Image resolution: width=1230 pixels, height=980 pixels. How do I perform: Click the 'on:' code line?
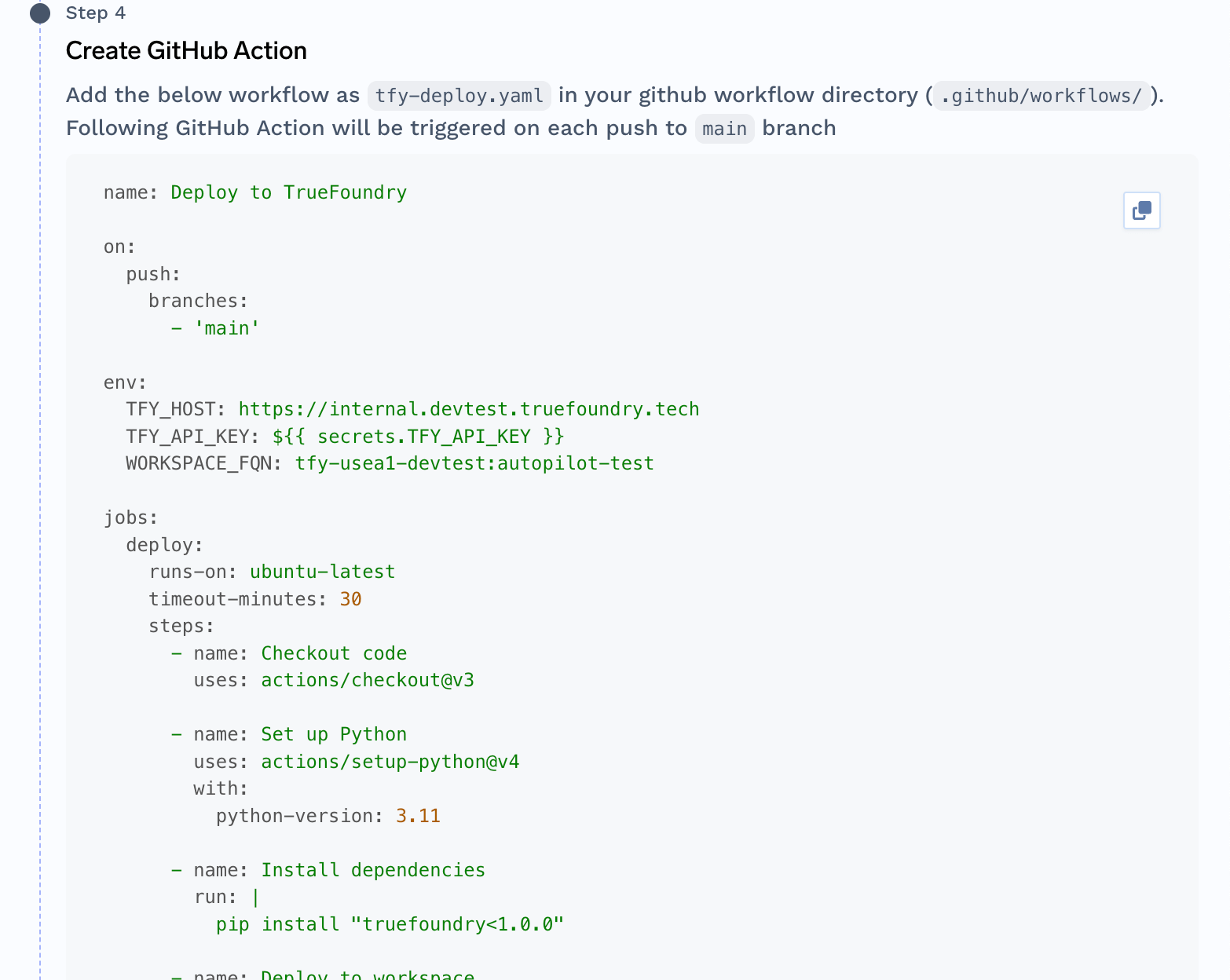pos(119,247)
